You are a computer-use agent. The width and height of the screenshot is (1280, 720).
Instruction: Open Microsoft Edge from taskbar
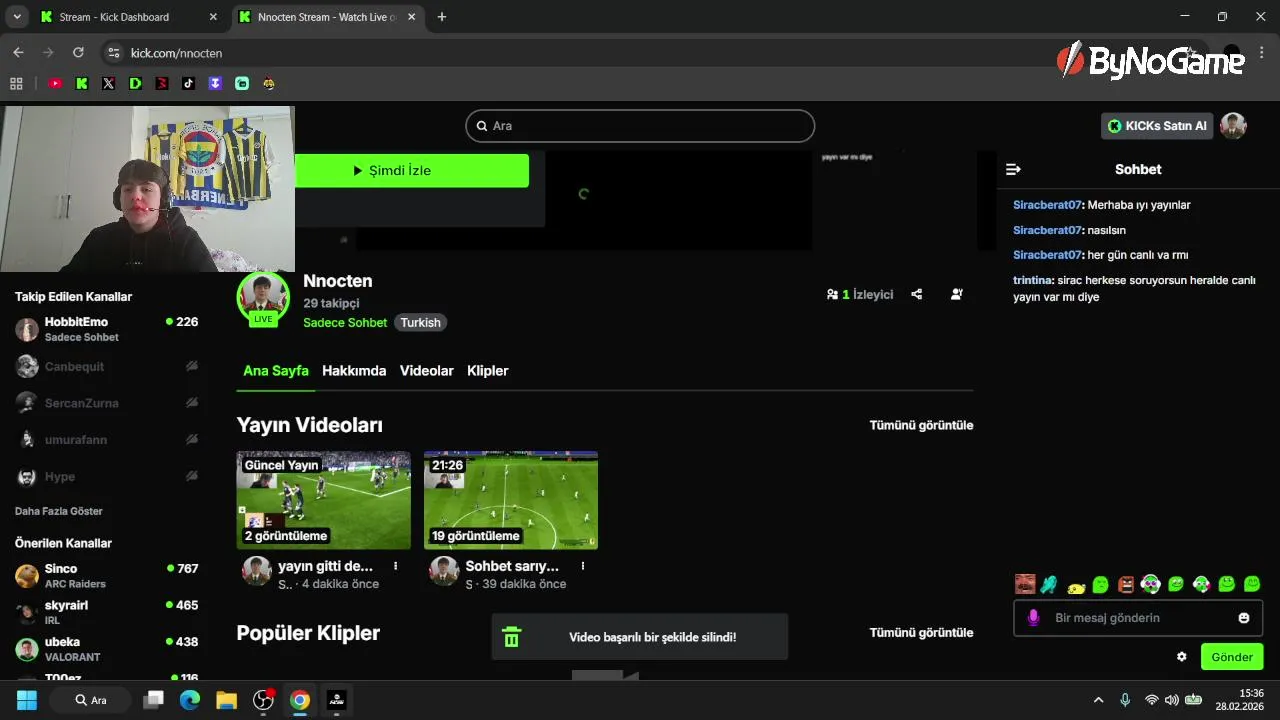pos(190,700)
